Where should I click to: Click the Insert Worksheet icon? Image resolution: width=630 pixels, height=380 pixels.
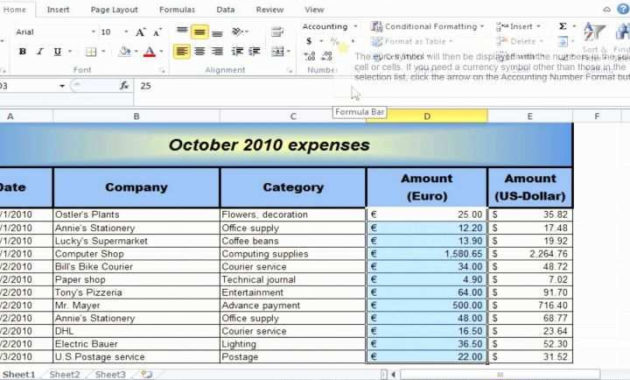click(x=147, y=374)
